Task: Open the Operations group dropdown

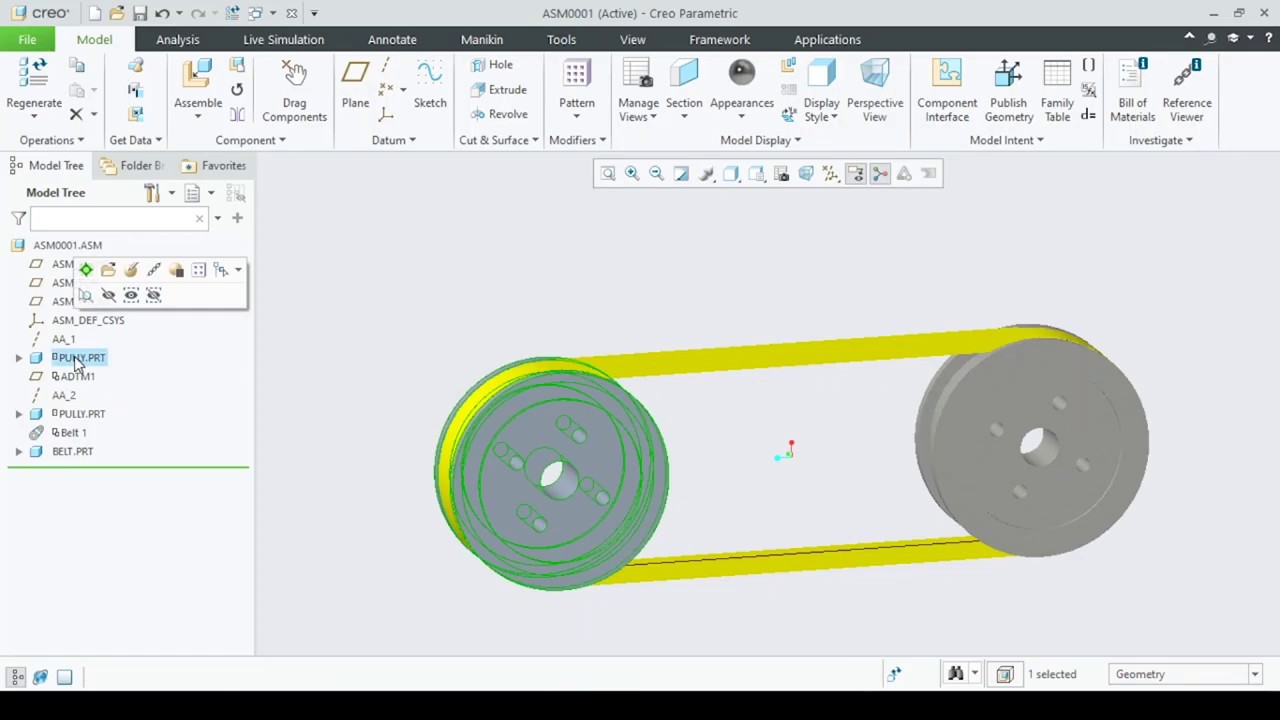Action: tap(52, 140)
